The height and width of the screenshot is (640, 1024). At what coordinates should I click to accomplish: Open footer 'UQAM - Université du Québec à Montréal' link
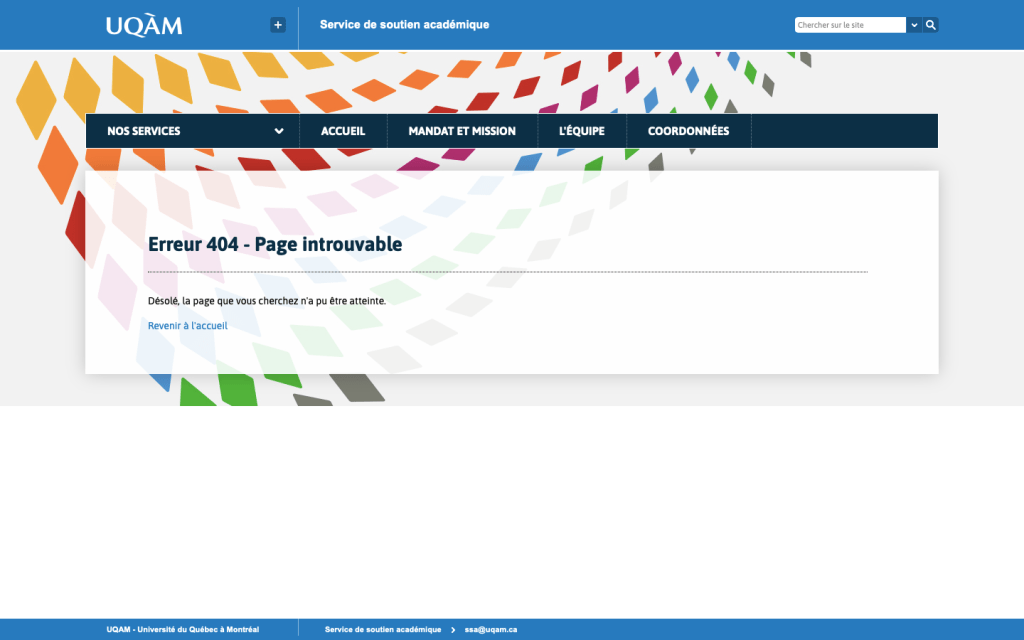pyautogui.click(x=183, y=629)
